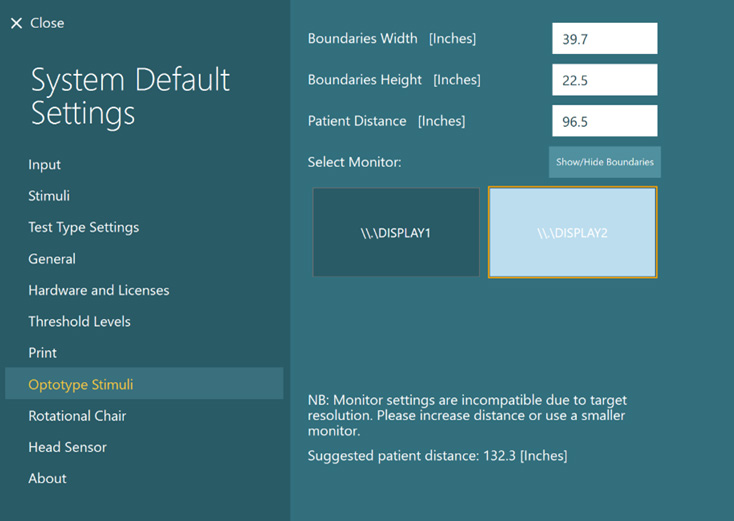Open Rotational Chair settings
The height and width of the screenshot is (521, 734).
click(77, 416)
